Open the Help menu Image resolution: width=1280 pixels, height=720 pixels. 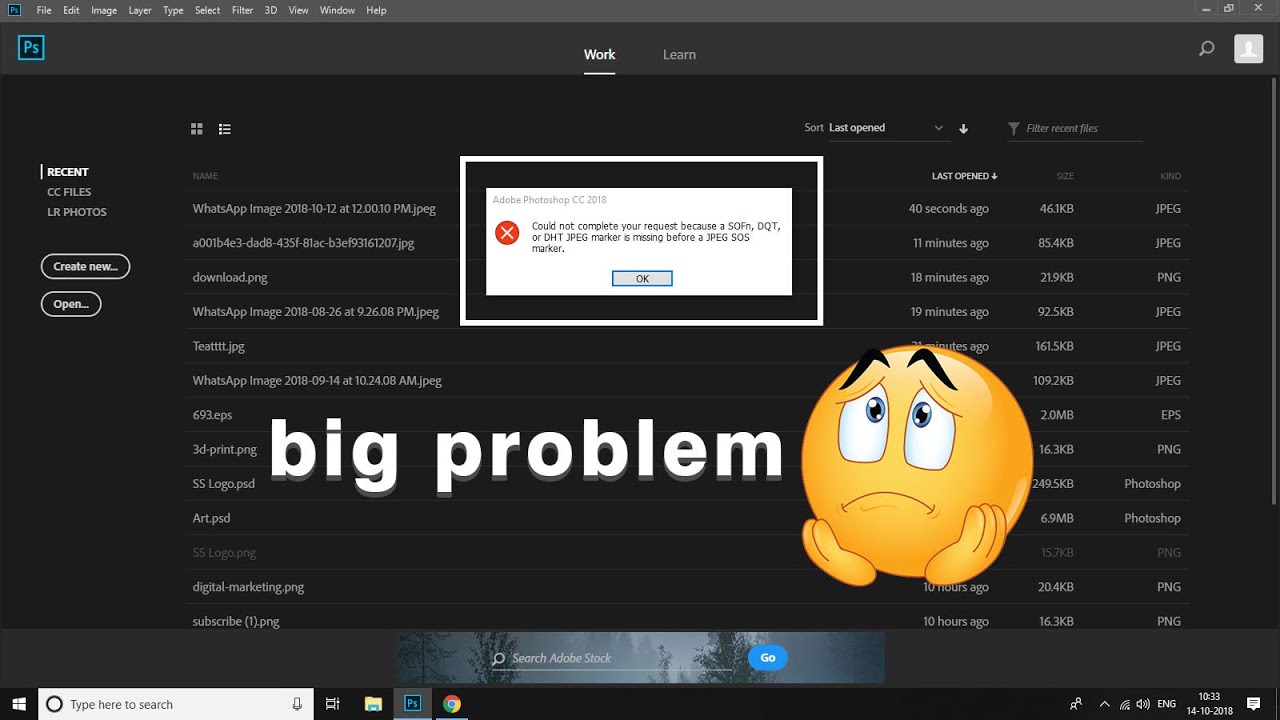point(376,10)
